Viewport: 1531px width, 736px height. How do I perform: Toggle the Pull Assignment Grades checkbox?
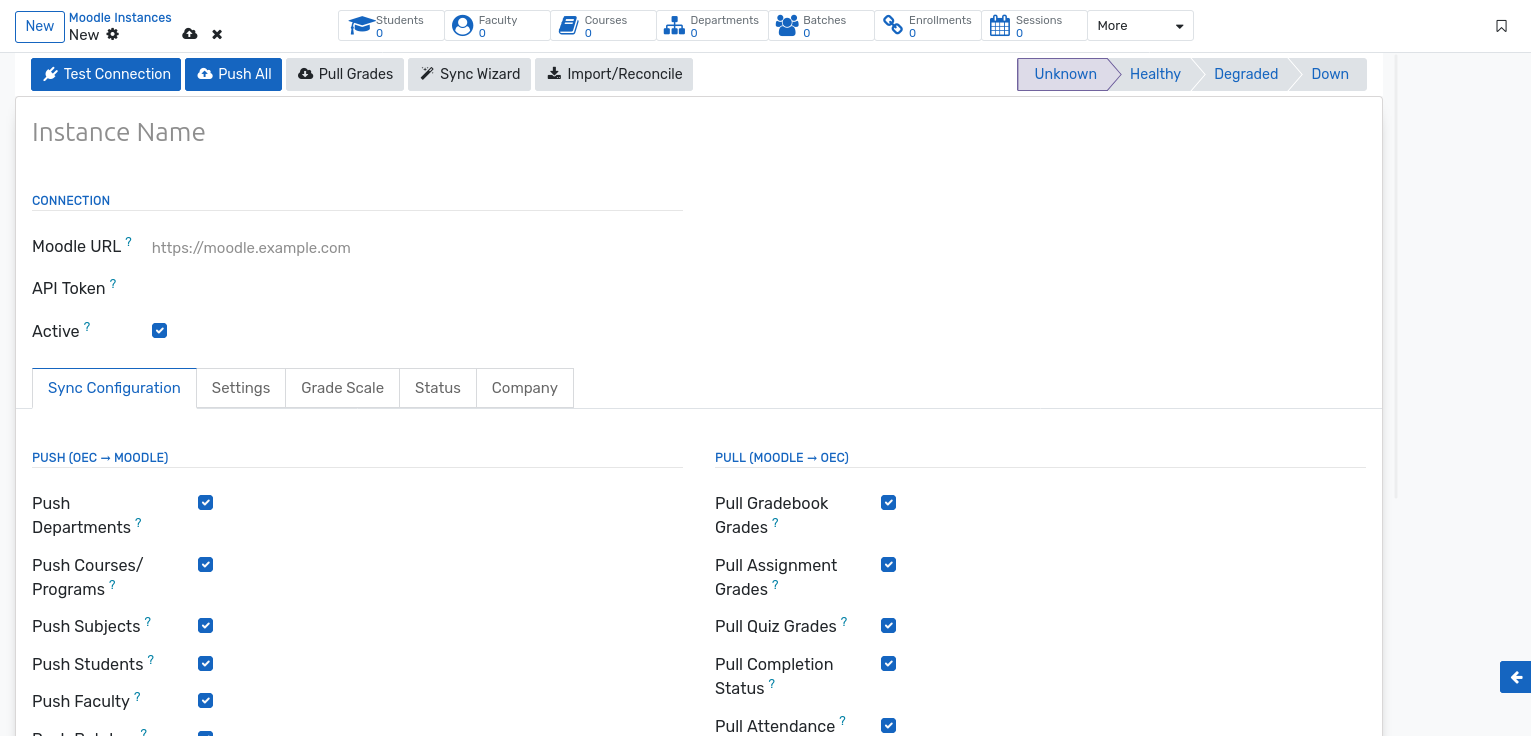click(888, 564)
